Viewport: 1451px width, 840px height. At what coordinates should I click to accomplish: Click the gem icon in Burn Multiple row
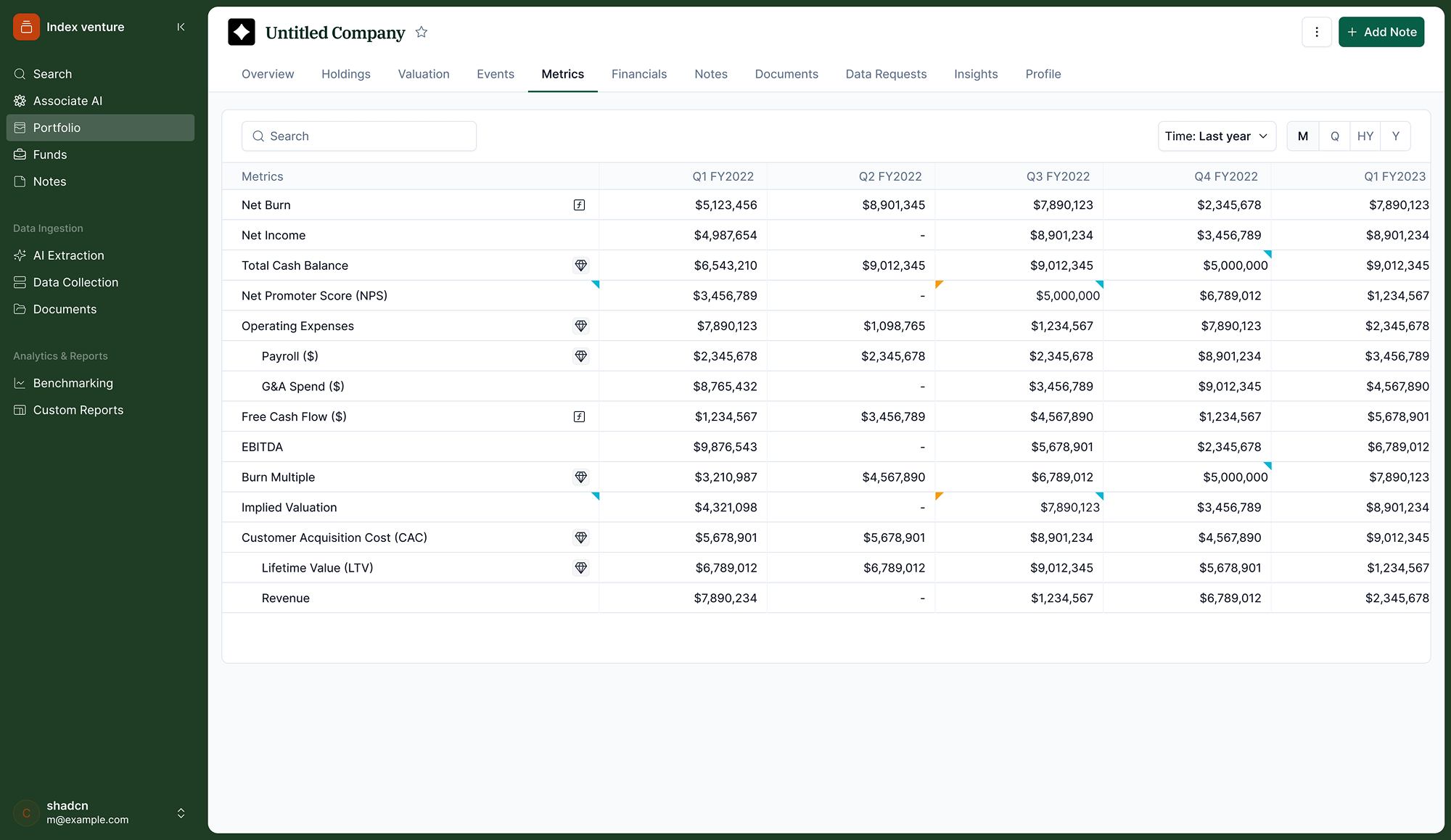pyautogui.click(x=581, y=477)
